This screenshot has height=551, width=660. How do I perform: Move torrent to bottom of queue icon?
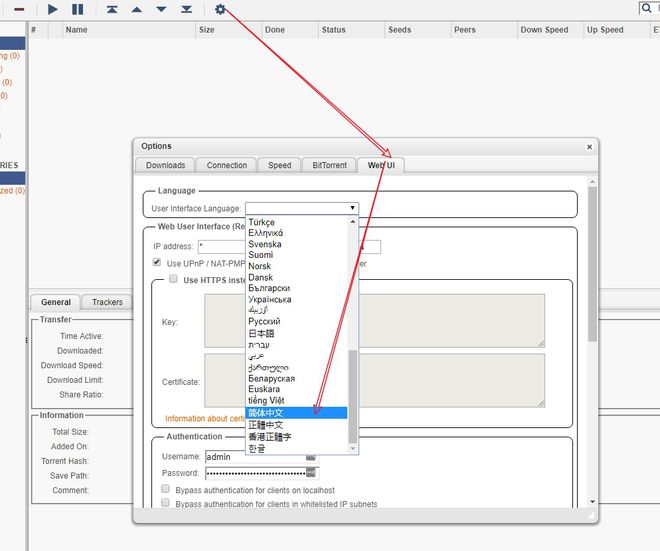click(186, 9)
